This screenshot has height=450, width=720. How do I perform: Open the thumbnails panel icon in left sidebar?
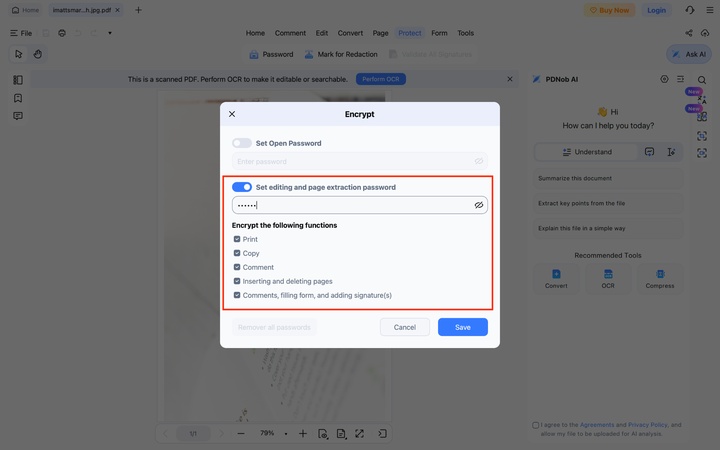point(18,80)
